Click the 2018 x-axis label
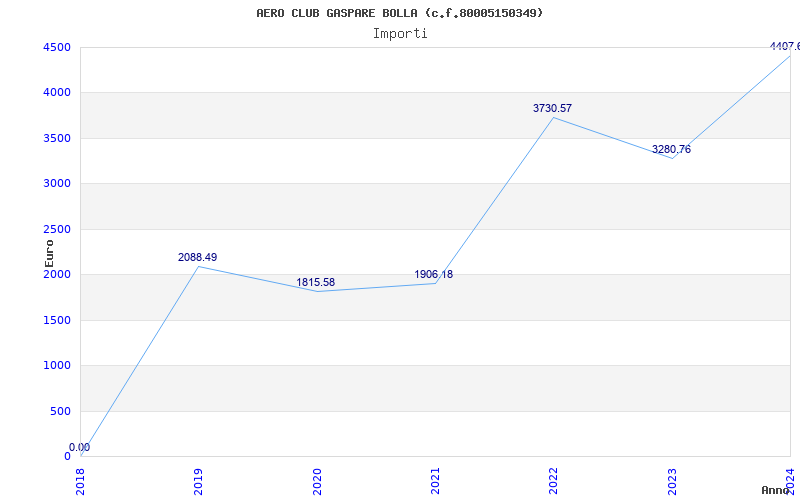Viewport: 800px width, 500px height. click(x=80, y=481)
